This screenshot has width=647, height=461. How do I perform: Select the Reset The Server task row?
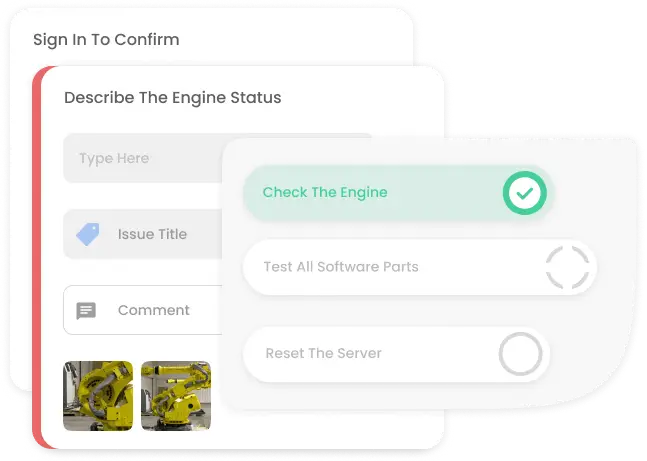pos(396,354)
